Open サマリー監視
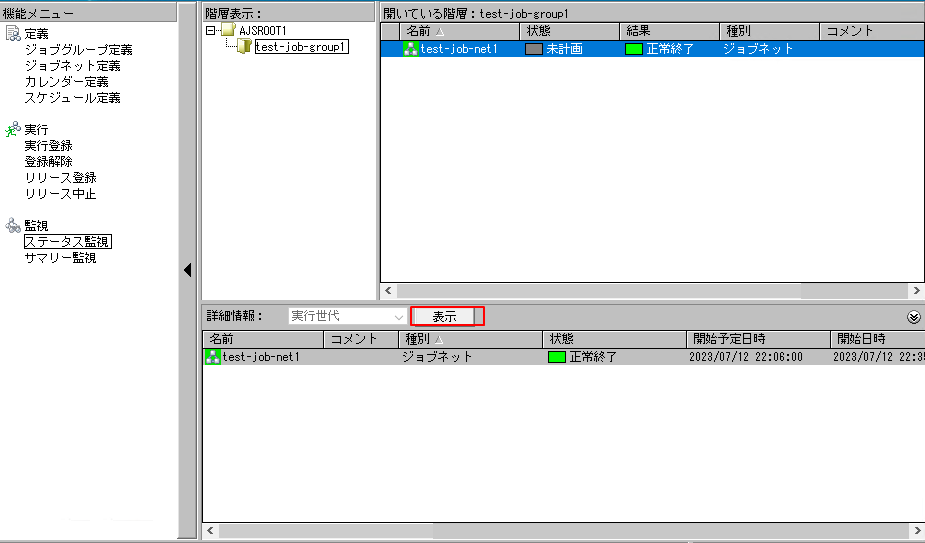Viewport: 925px width, 543px height. (x=60, y=257)
